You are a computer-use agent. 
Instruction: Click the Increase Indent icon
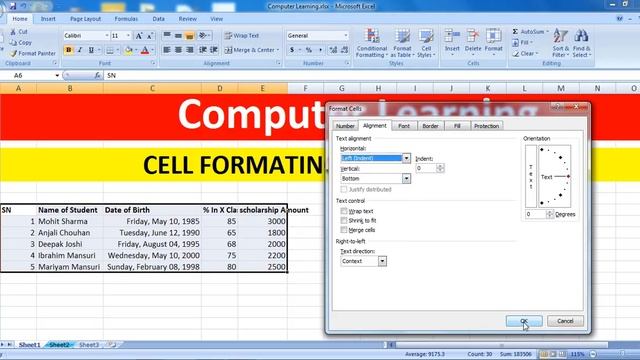pyautogui.click(x=214, y=50)
